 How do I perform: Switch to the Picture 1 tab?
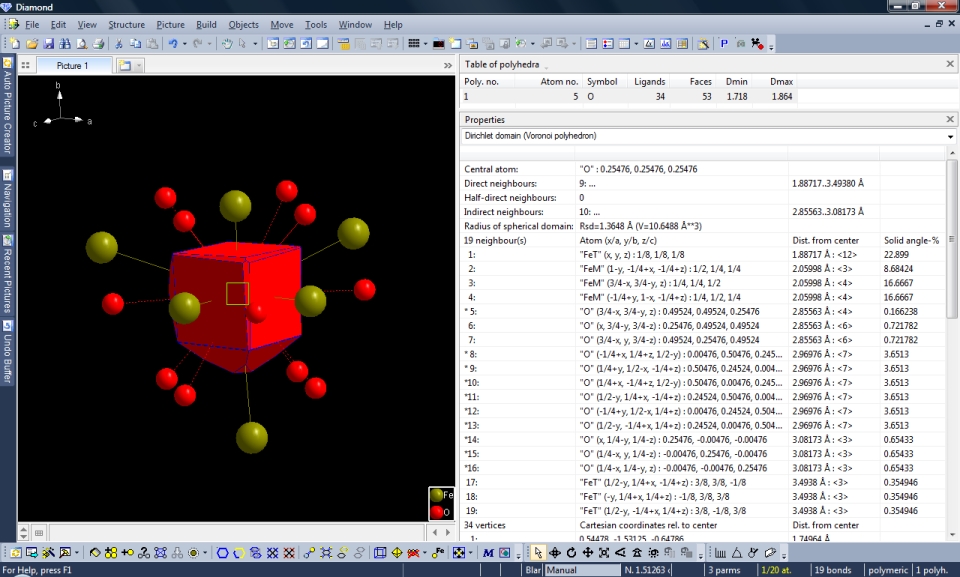tap(71, 66)
